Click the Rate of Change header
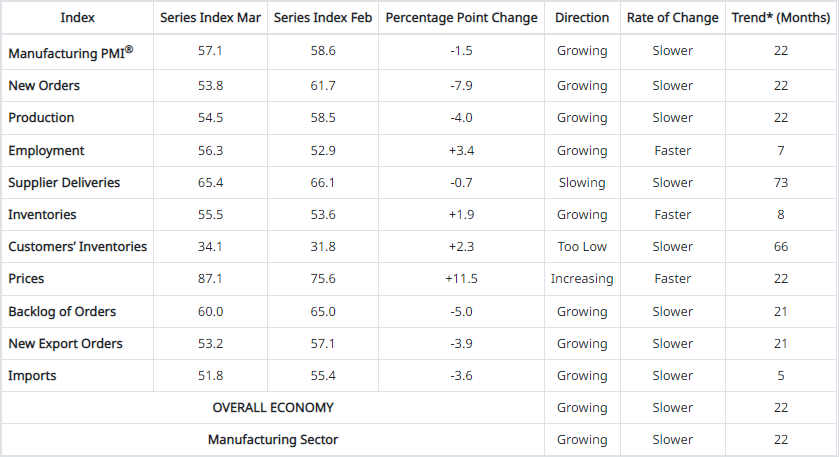The image size is (839, 457). point(672,18)
